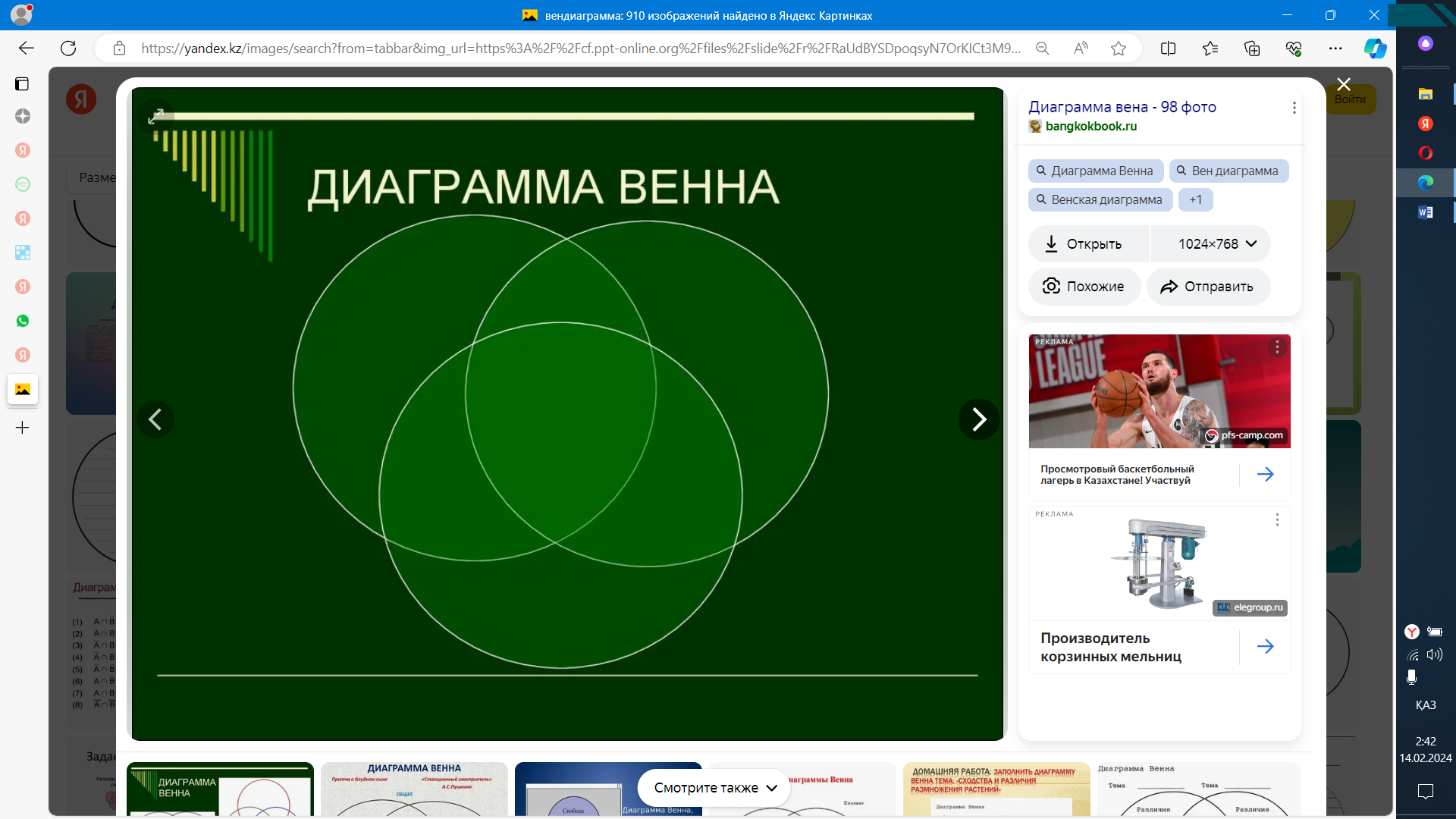Select the Диаграмма Венна search tag
Screen dimensions: 1456x819
coord(1095,171)
